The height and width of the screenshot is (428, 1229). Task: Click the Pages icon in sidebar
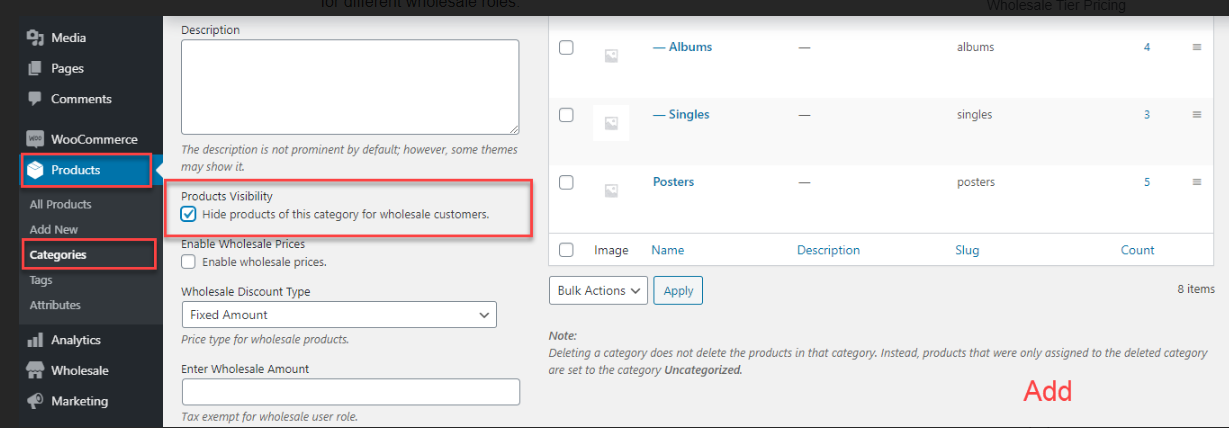pyautogui.click(x=35, y=69)
